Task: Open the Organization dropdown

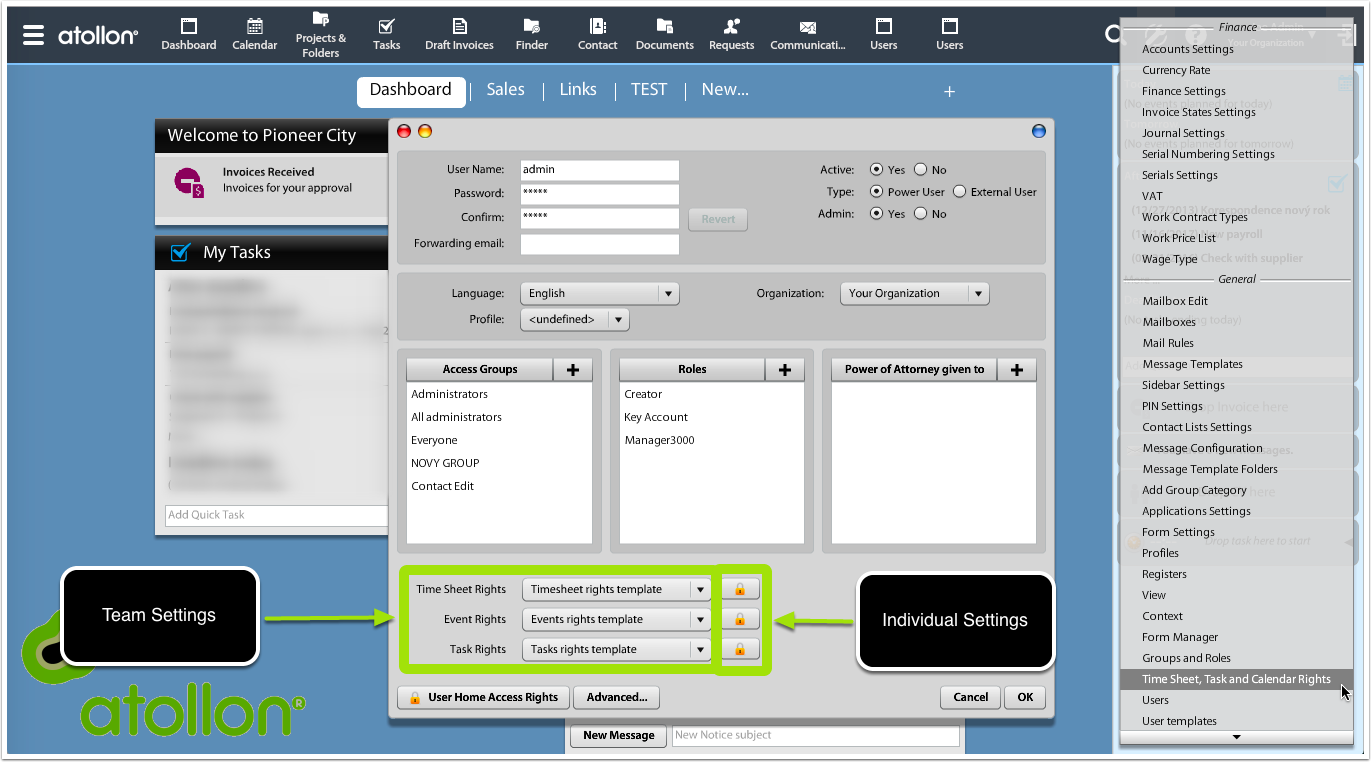Action: [915, 293]
